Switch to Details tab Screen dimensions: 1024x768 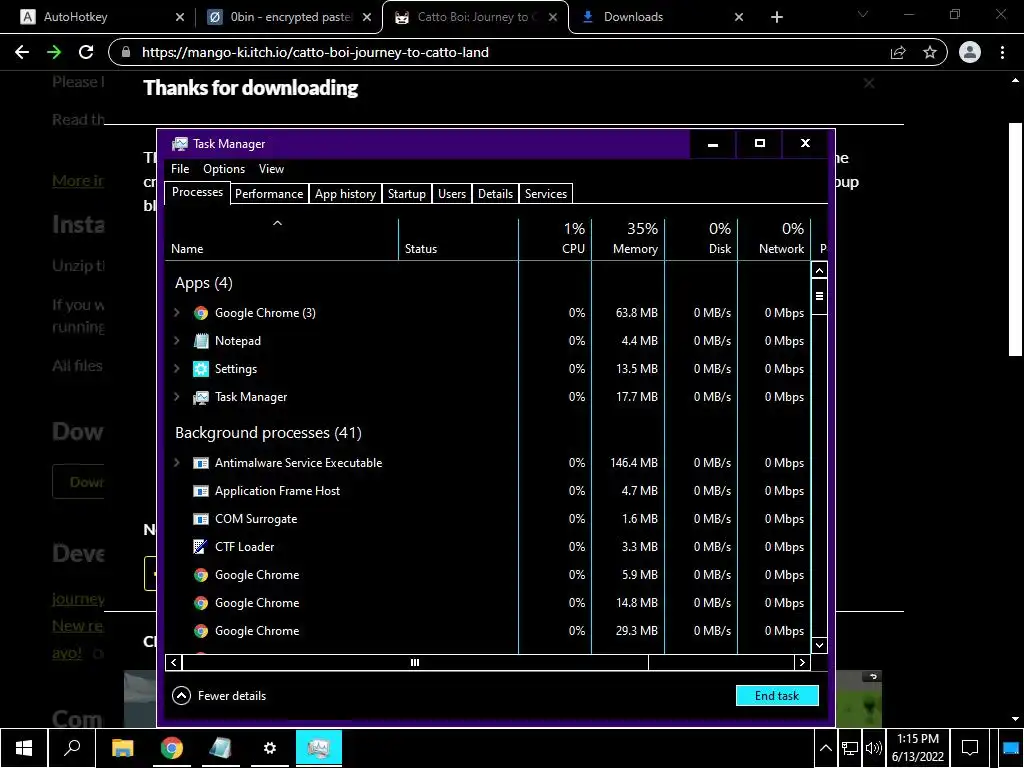click(x=496, y=194)
